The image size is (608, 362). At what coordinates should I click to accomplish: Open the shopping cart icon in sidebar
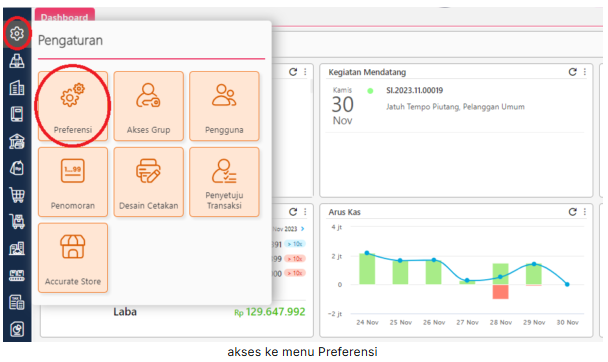coord(17,195)
